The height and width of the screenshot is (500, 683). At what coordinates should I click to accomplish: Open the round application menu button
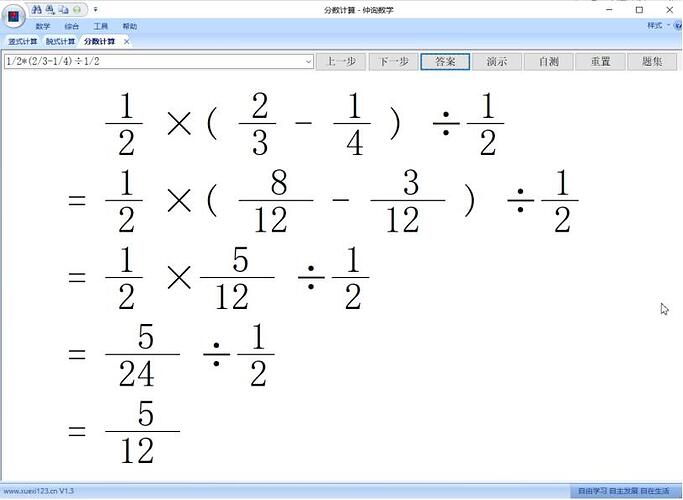14,16
